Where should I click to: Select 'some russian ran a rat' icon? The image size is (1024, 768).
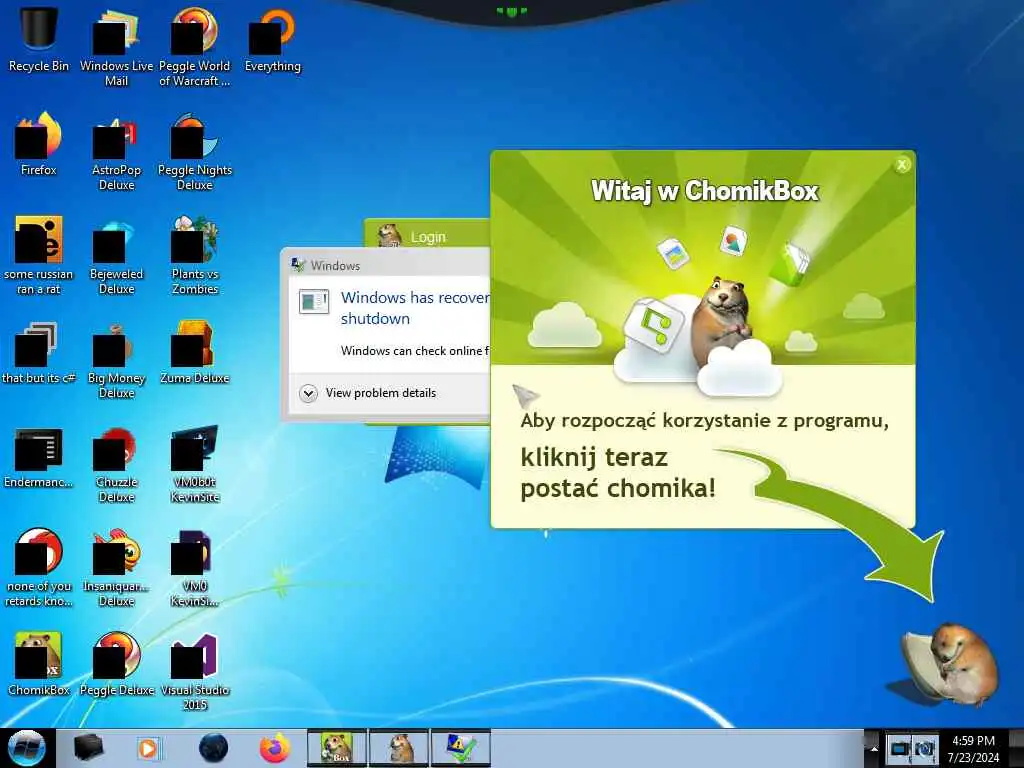[x=39, y=255]
